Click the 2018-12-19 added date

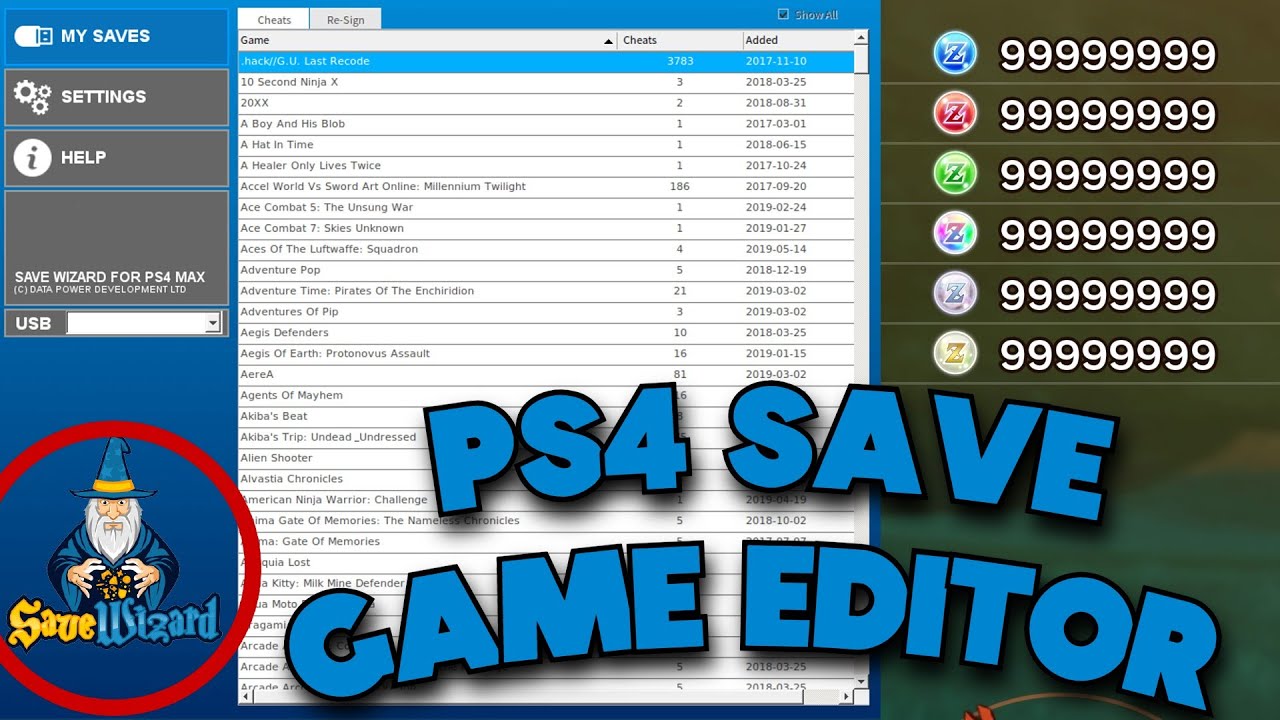pos(776,270)
